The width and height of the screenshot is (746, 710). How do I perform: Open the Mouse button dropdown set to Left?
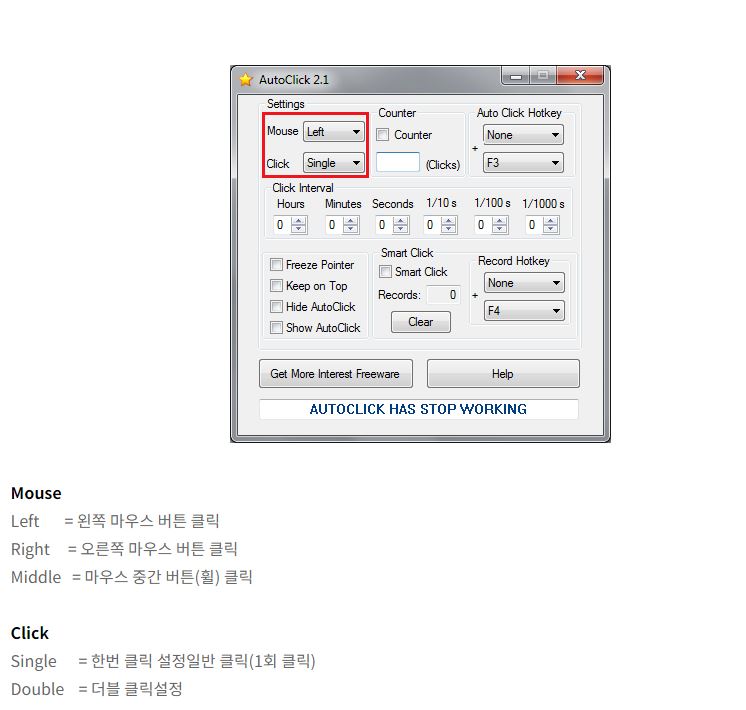(334, 132)
